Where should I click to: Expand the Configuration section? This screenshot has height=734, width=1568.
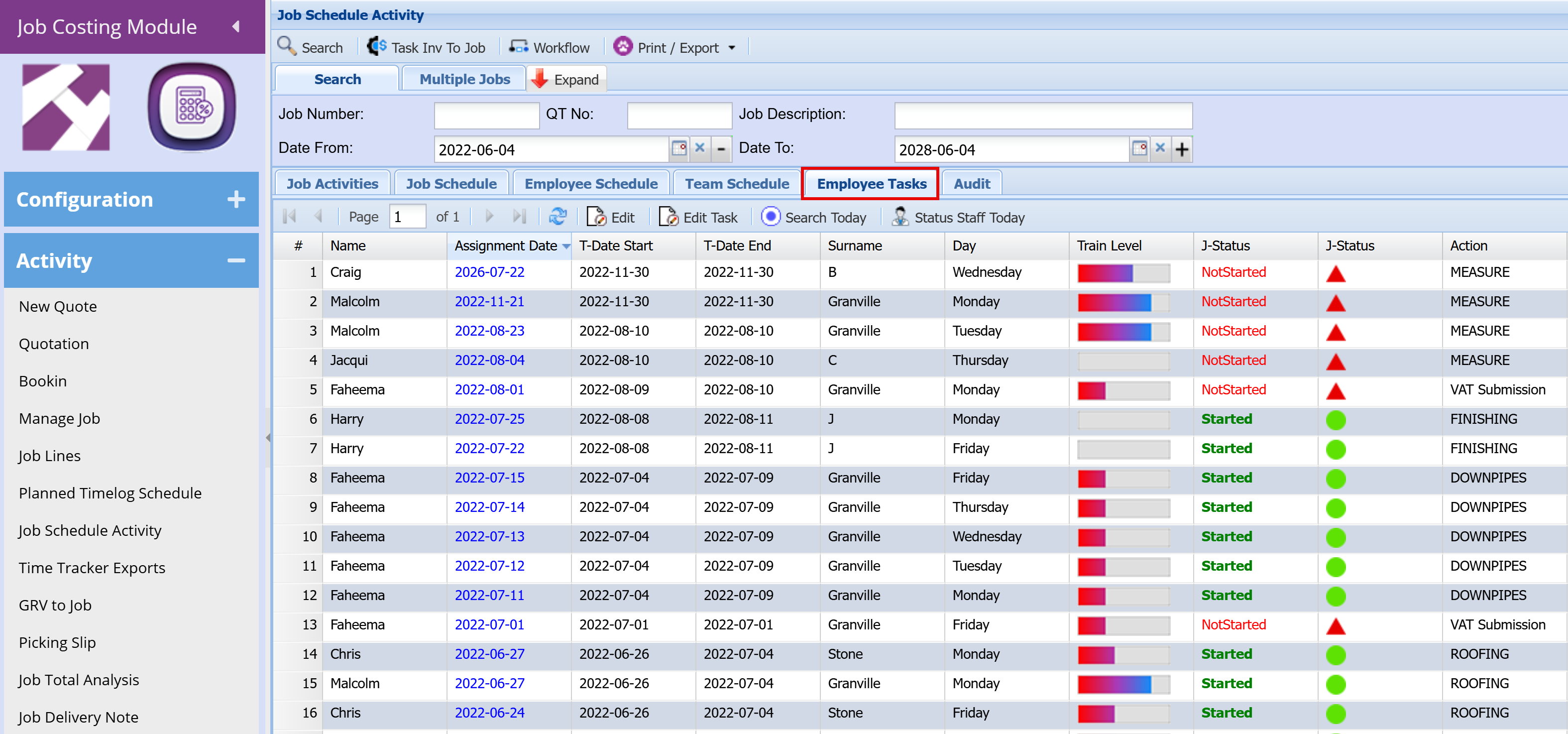[x=236, y=199]
